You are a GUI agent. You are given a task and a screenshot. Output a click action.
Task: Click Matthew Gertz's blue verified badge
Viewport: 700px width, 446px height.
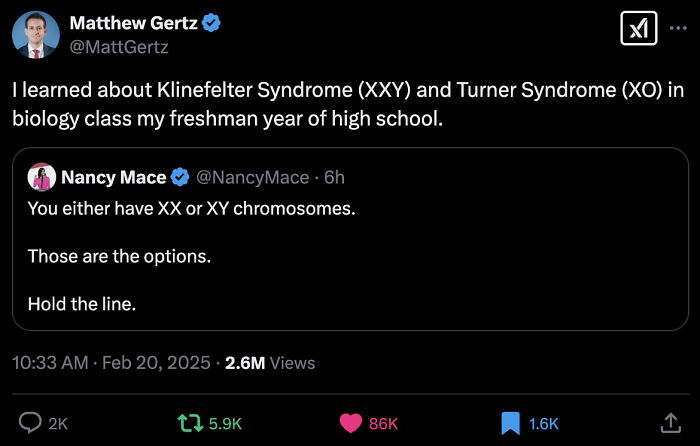click(212, 22)
